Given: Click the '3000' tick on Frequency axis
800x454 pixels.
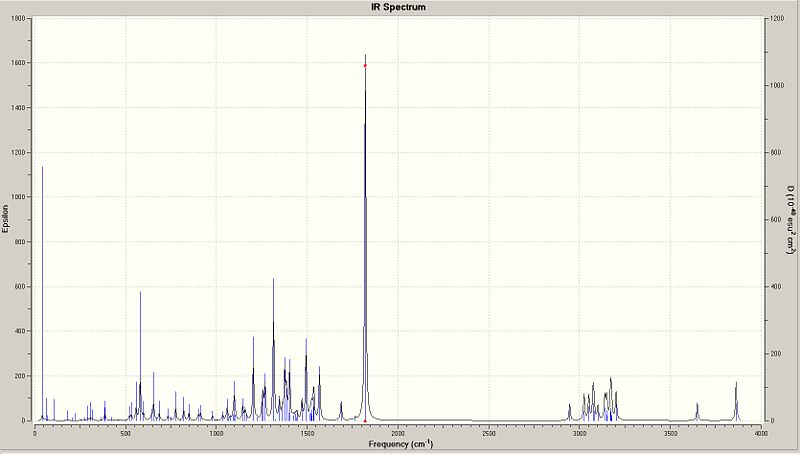Looking at the screenshot, I should point(580,433).
